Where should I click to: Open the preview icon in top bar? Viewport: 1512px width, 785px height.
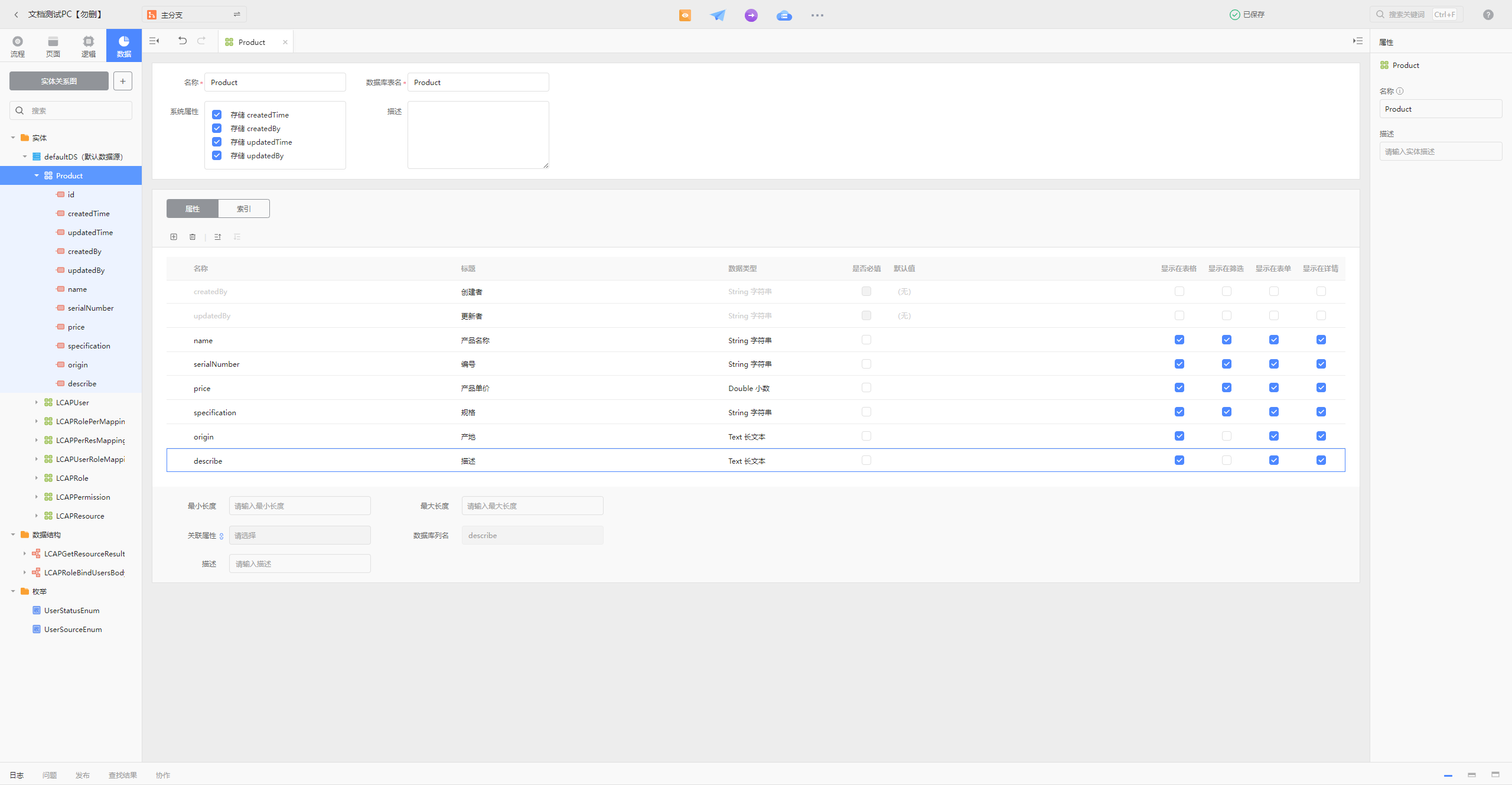pyautogui.click(x=685, y=15)
